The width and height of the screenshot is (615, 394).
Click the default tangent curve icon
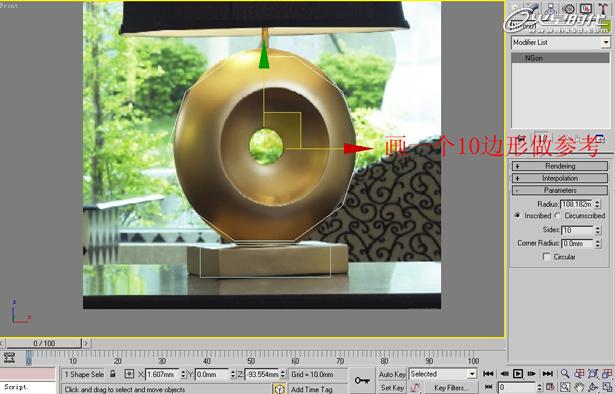tap(415, 387)
